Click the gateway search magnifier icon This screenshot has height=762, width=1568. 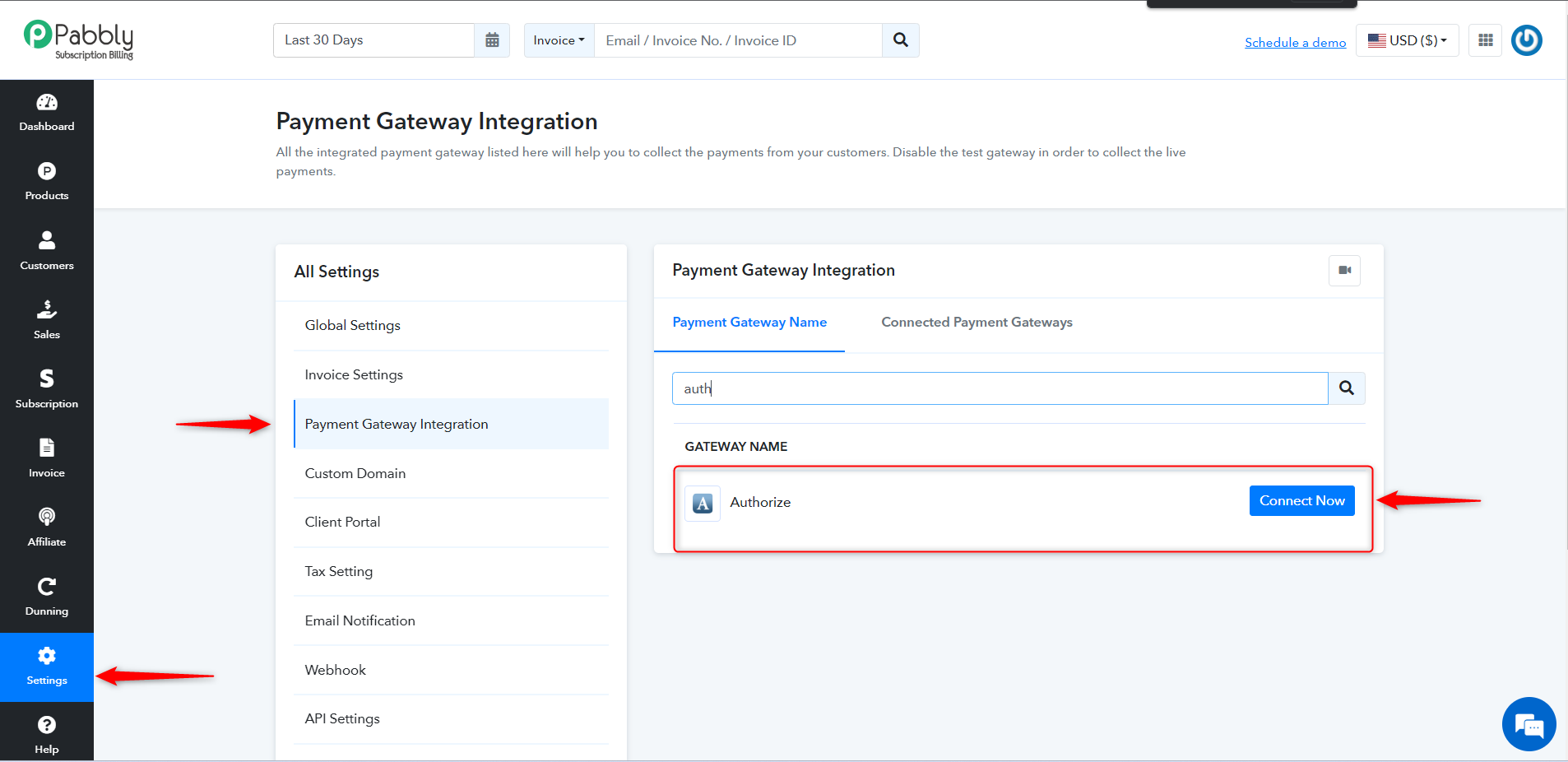pyautogui.click(x=1347, y=388)
